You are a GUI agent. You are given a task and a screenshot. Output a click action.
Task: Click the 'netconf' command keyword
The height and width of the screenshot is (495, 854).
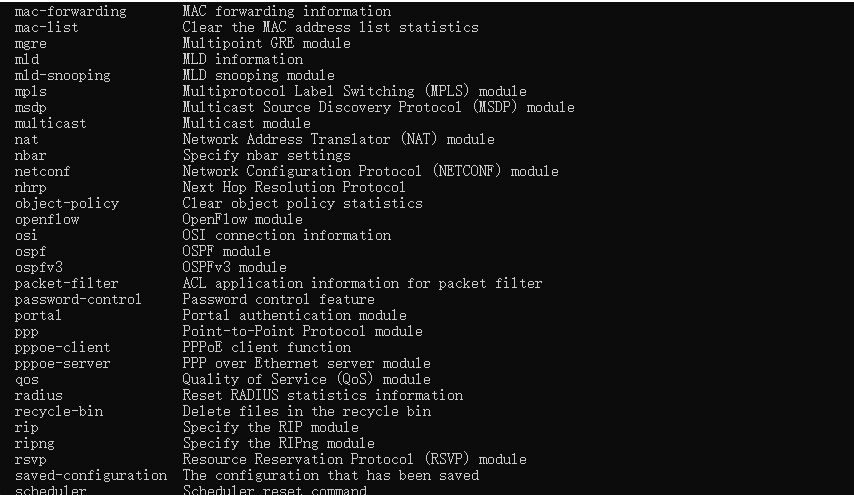[42, 172]
